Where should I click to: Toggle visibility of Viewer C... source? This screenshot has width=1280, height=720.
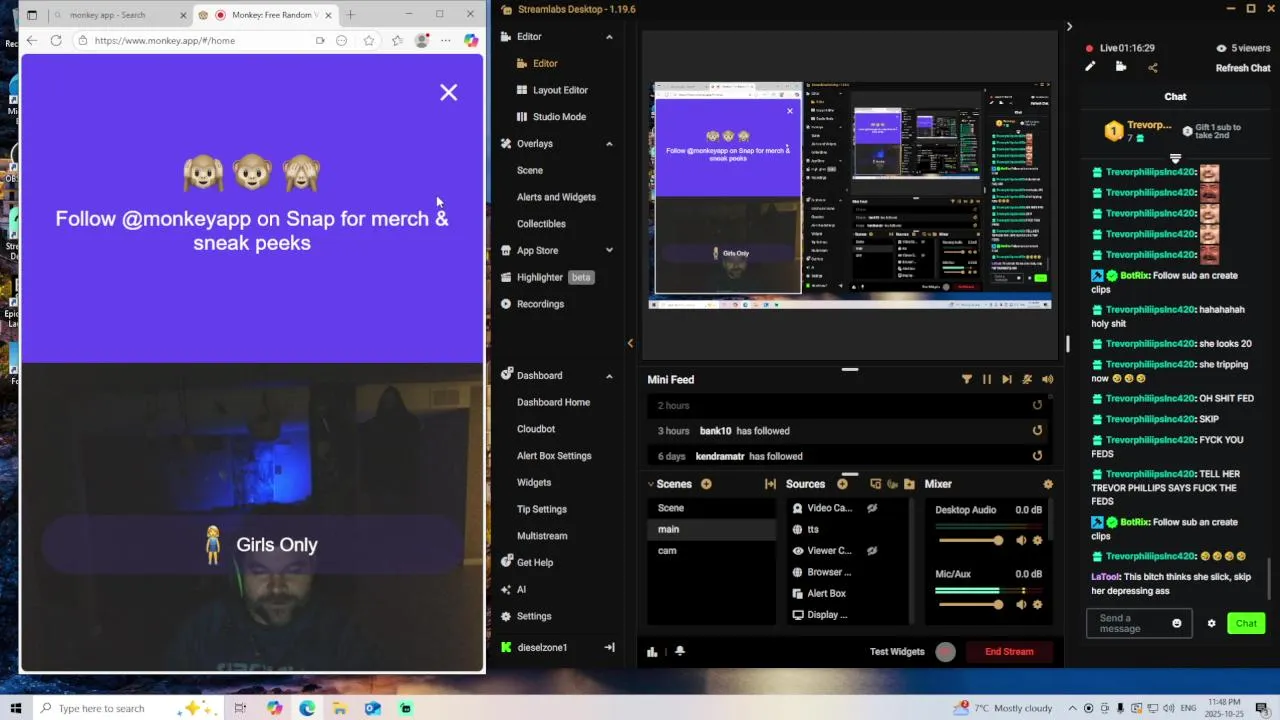tap(872, 551)
